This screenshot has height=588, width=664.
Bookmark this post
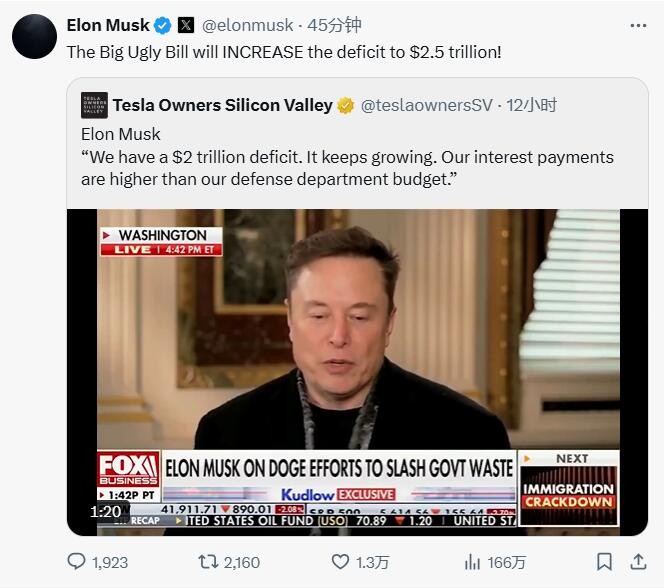pyautogui.click(x=604, y=562)
